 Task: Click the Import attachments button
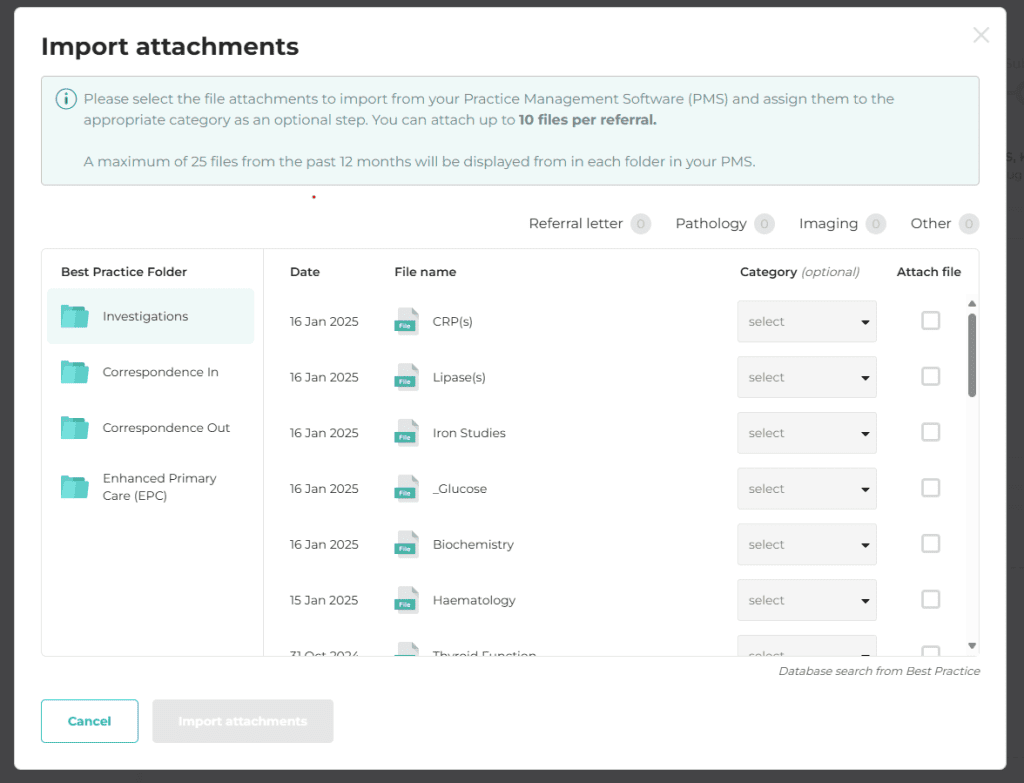pyautogui.click(x=242, y=721)
